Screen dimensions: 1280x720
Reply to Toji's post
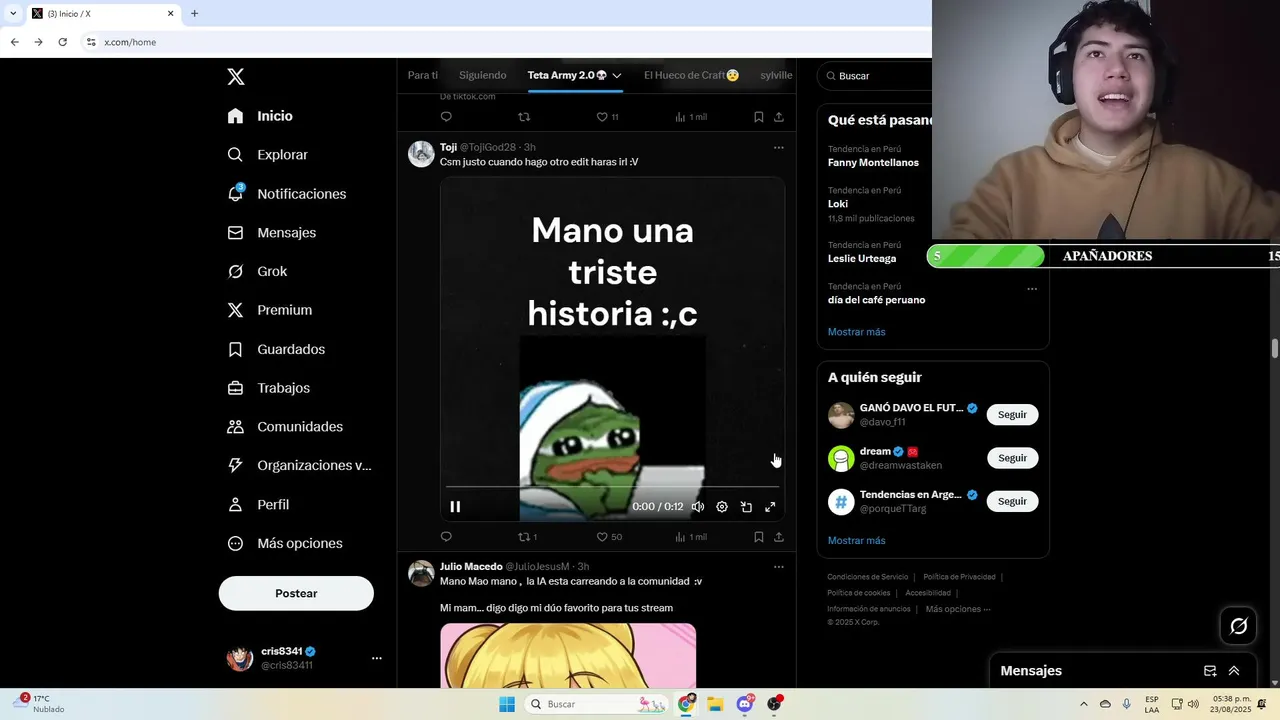pyautogui.click(x=446, y=537)
